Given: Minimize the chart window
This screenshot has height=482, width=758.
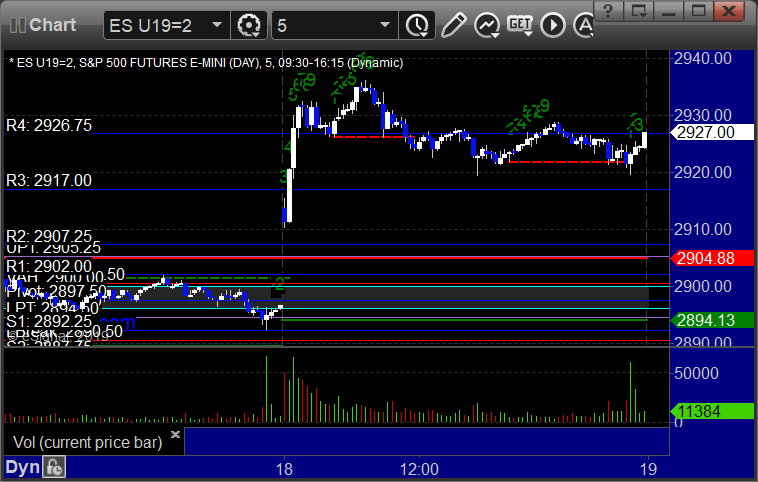Looking at the screenshot, I should tap(668, 10).
